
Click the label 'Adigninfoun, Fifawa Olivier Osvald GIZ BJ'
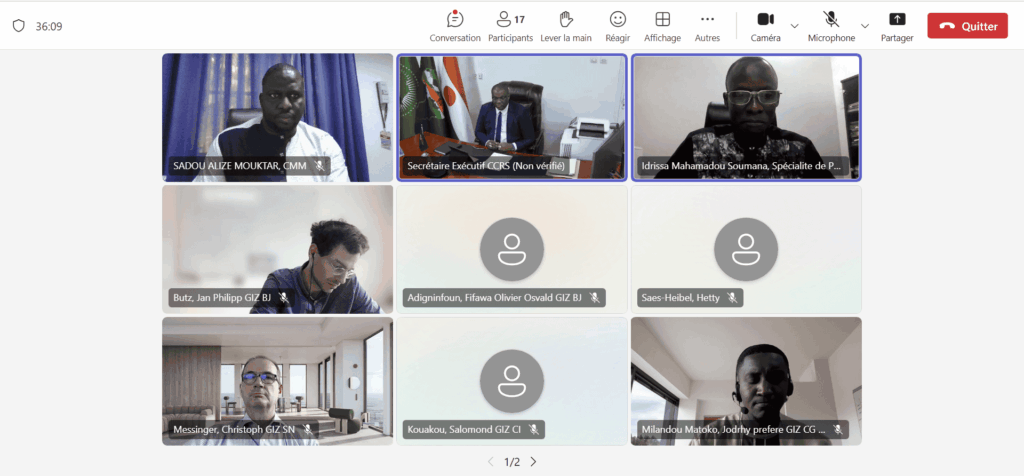point(494,298)
